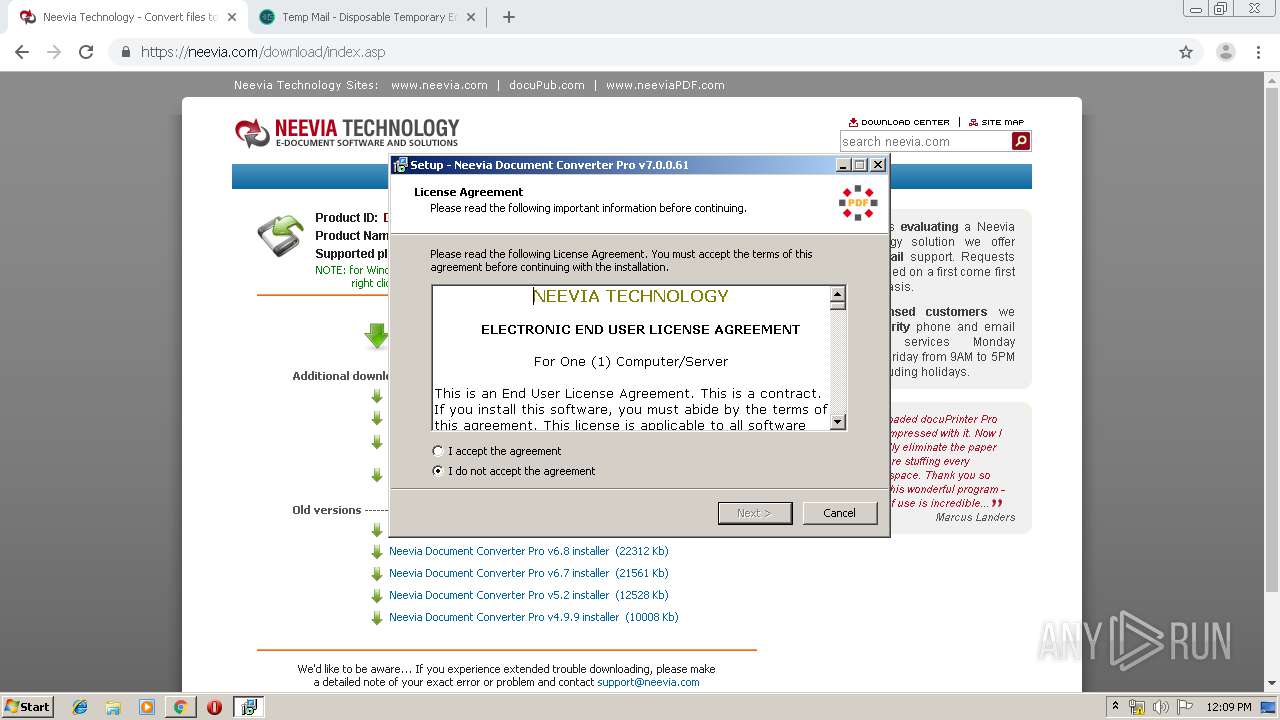Launch Internet Explorer from taskbar

[x=80, y=707]
